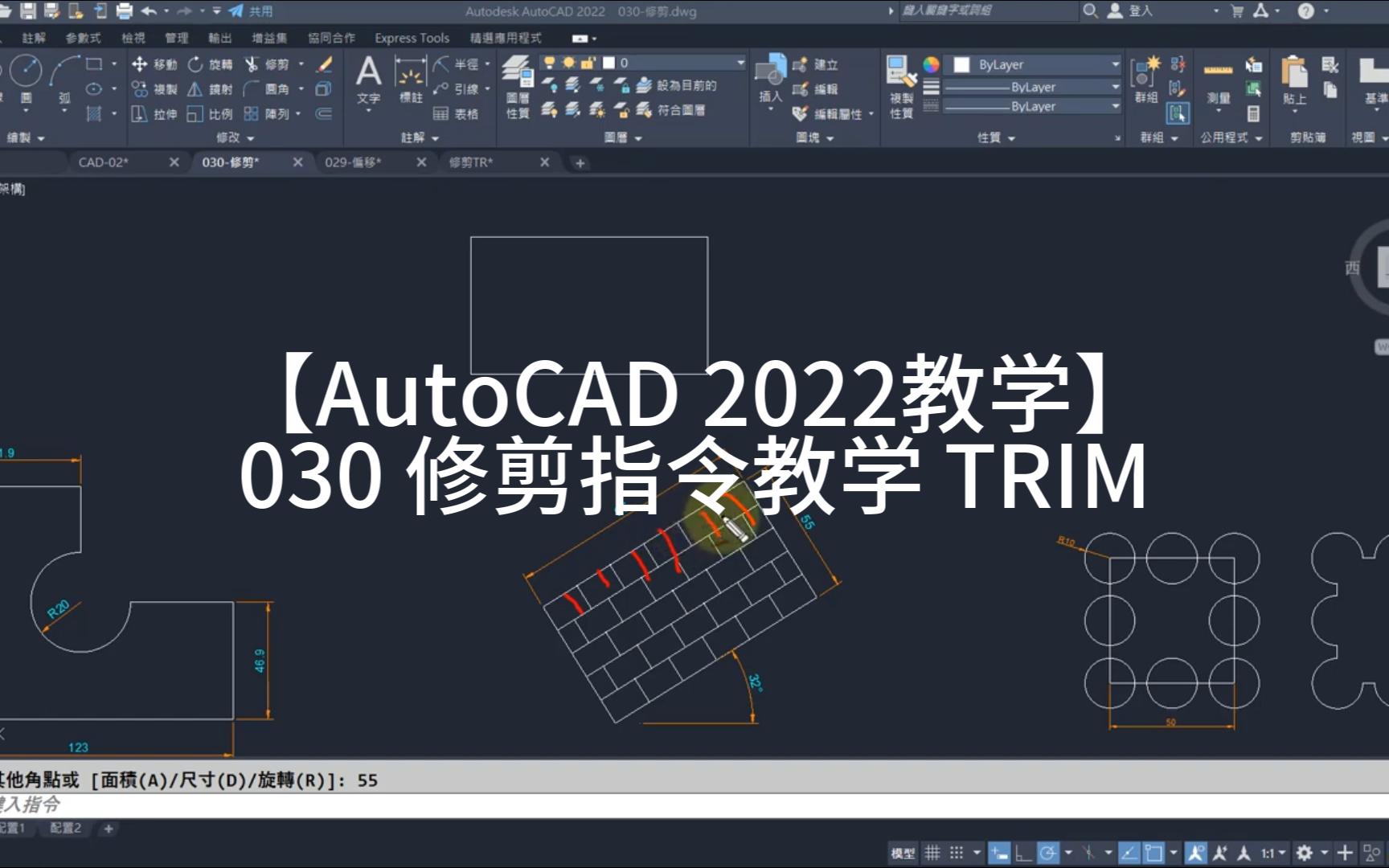Toggle drawing grid display in status bar
This screenshot has height=868, width=1389.
tap(932, 853)
